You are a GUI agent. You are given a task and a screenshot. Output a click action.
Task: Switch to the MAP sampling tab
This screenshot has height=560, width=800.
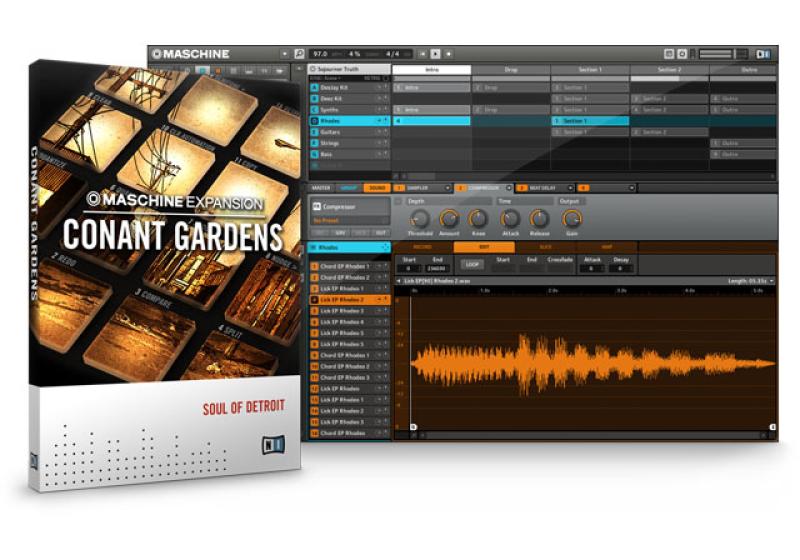click(607, 247)
